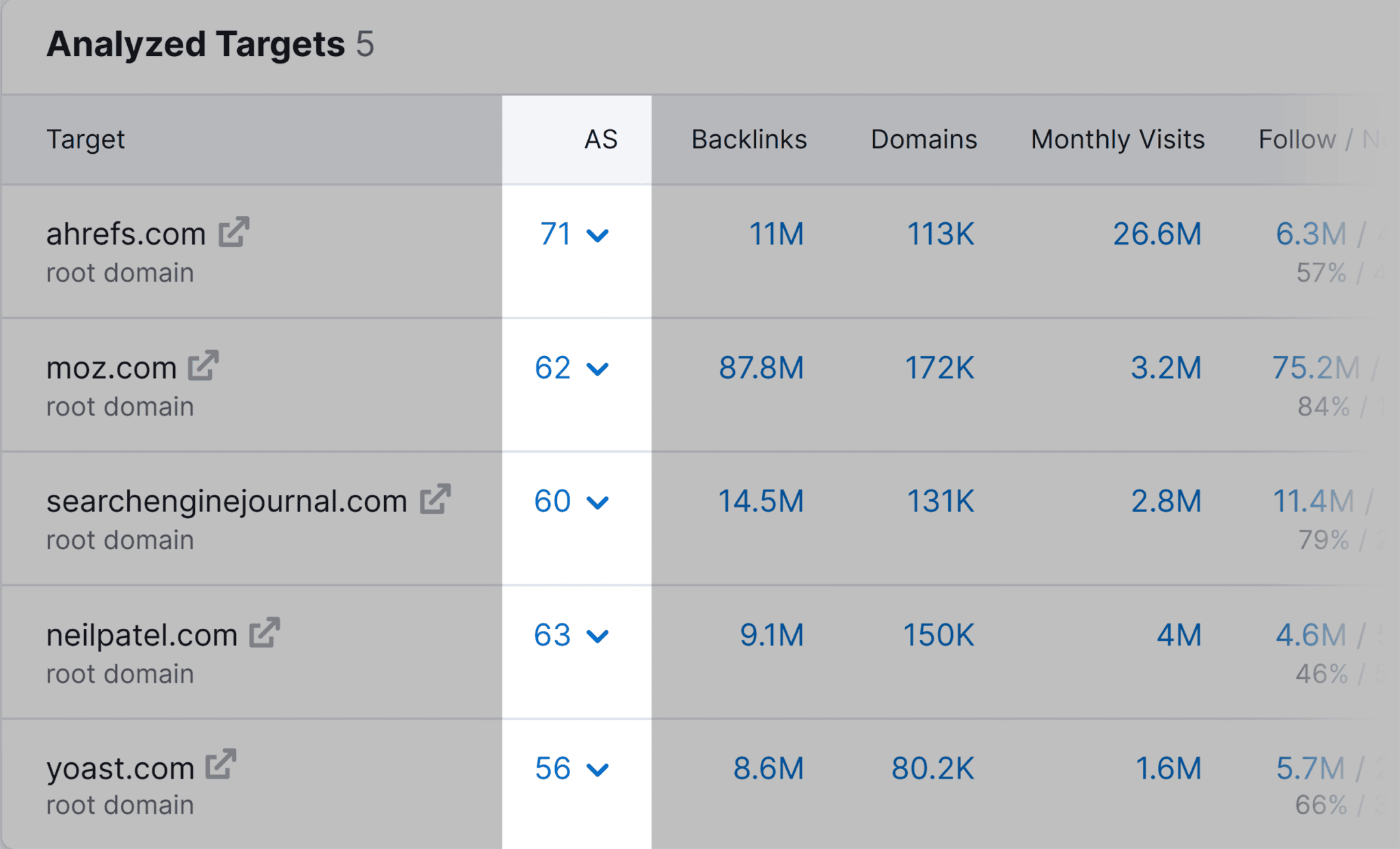Screen dimensions: 1400x849
Task: Click the 2.8M monthly visits for searchengineournal.com
Action: [x=1163, y=501]
